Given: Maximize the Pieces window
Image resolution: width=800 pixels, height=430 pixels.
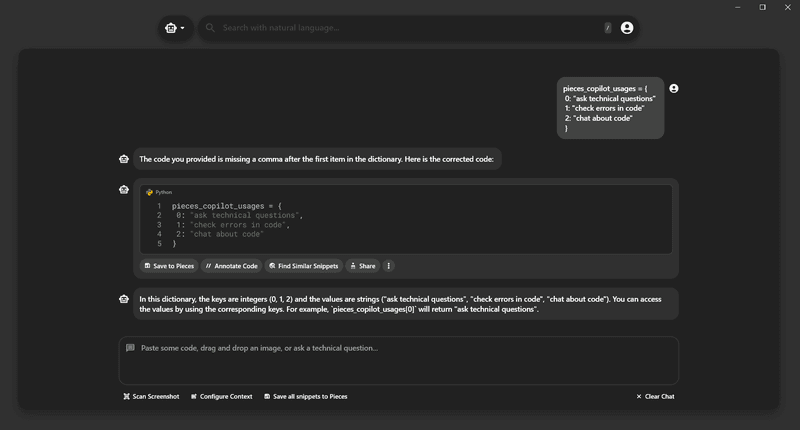Looking at the screenshot, I should pyautogui.click(x=762, y=7).
